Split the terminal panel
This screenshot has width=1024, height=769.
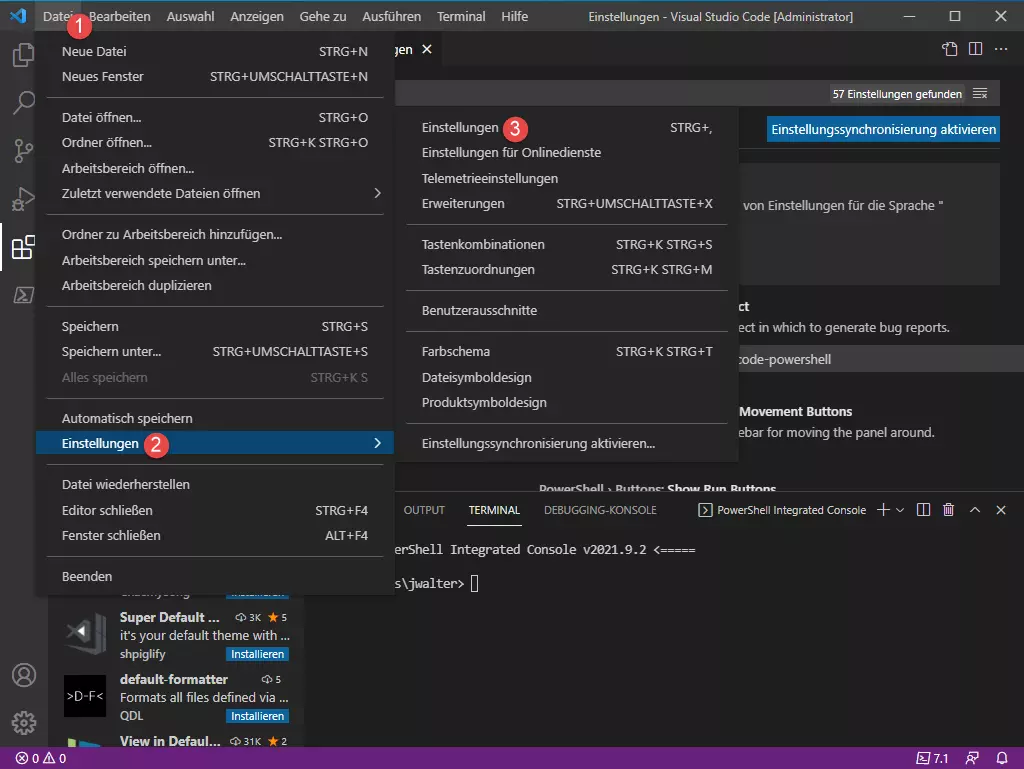pos(923,510)
